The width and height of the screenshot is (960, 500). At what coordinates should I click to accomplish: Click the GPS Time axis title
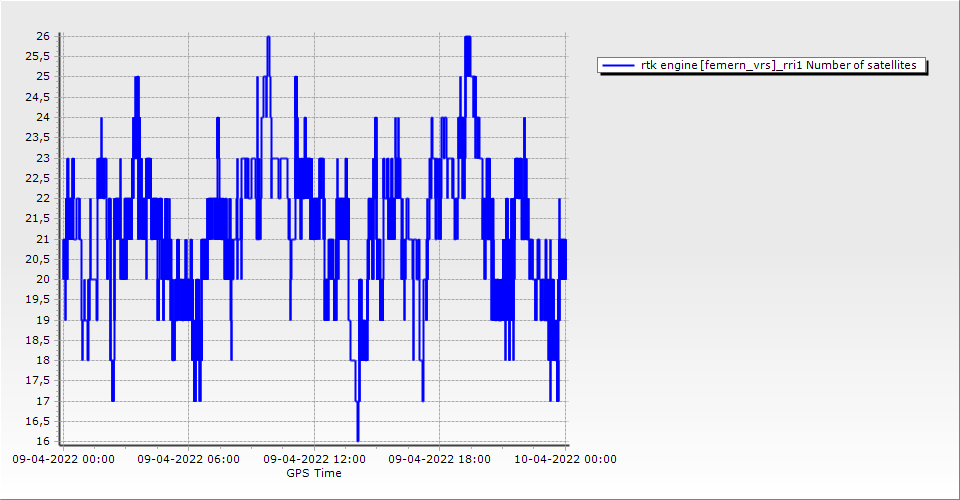(314, 473)
